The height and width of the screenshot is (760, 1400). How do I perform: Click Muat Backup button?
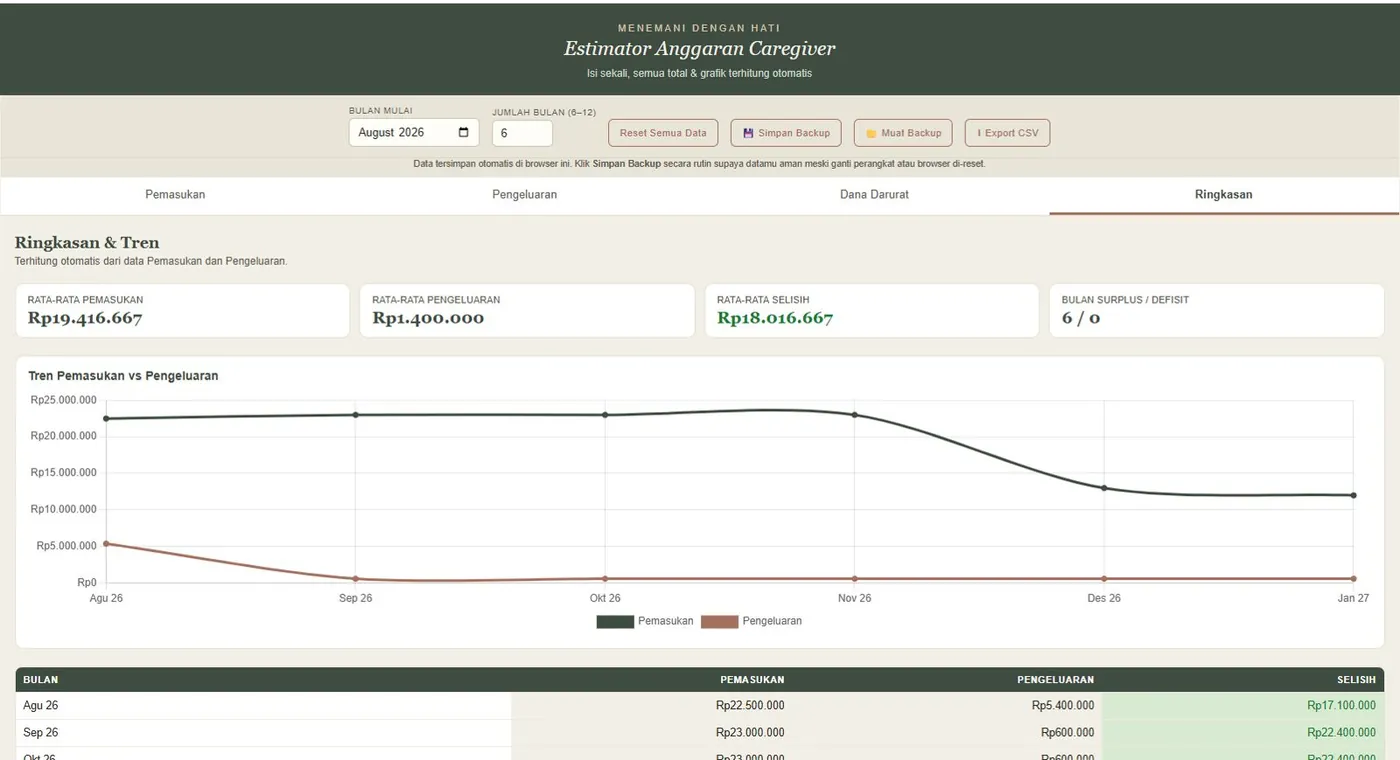(903, 133)
